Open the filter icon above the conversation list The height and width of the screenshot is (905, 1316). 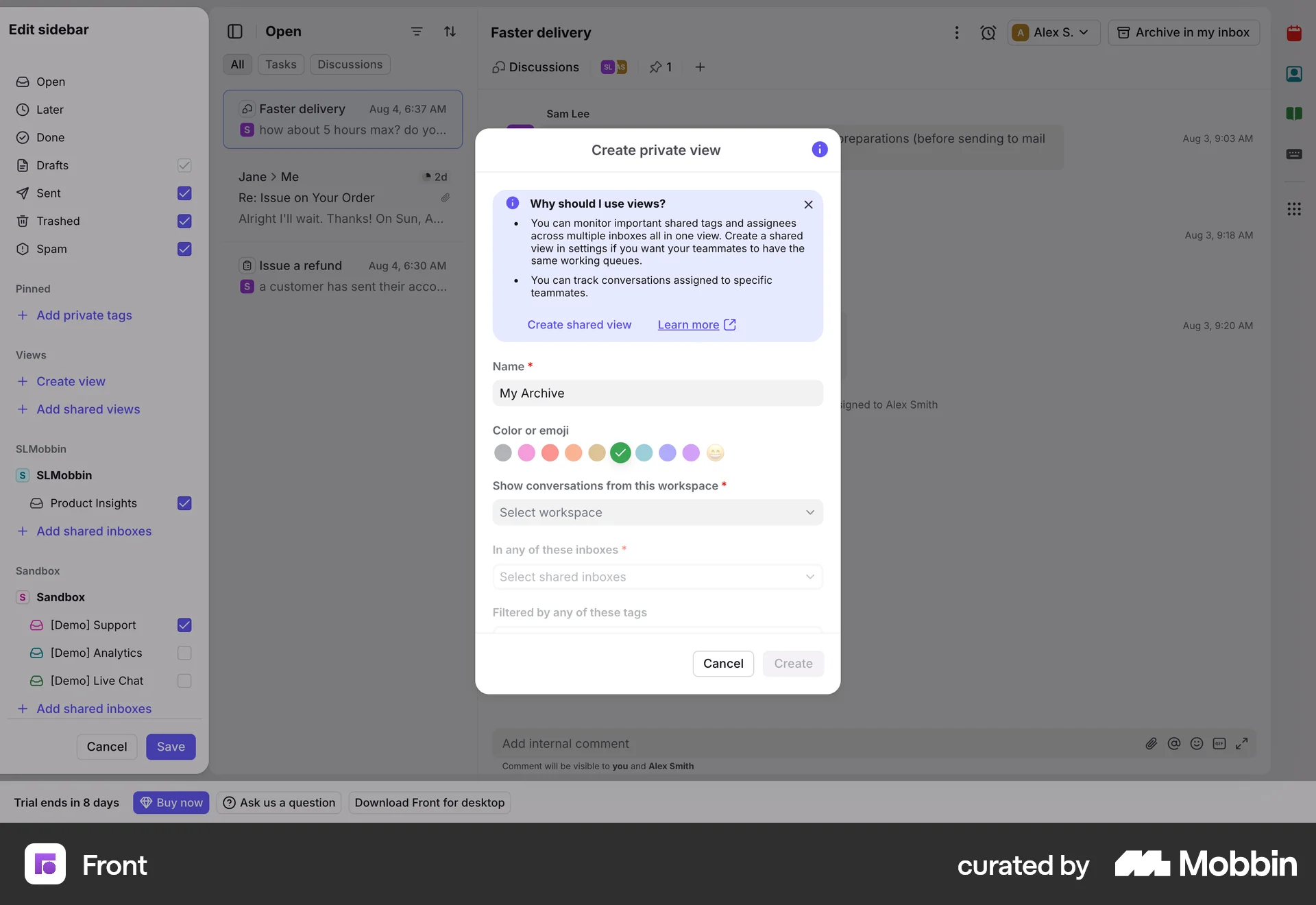point(416,32)
